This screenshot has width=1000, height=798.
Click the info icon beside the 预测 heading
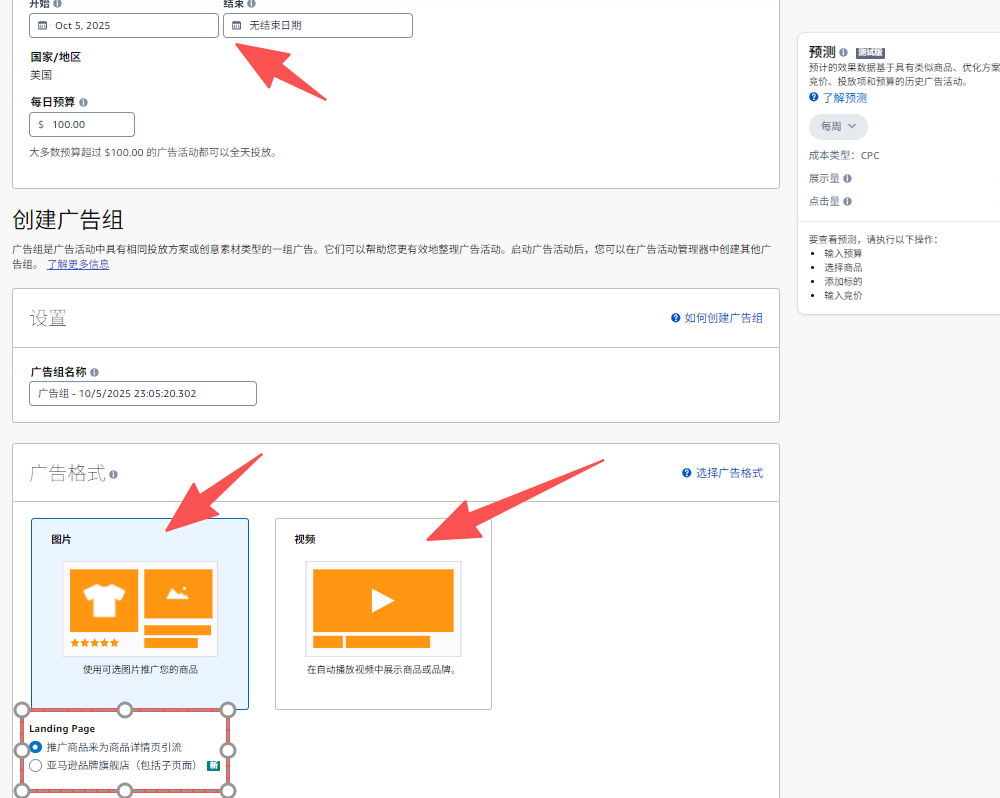coord(844,52)
